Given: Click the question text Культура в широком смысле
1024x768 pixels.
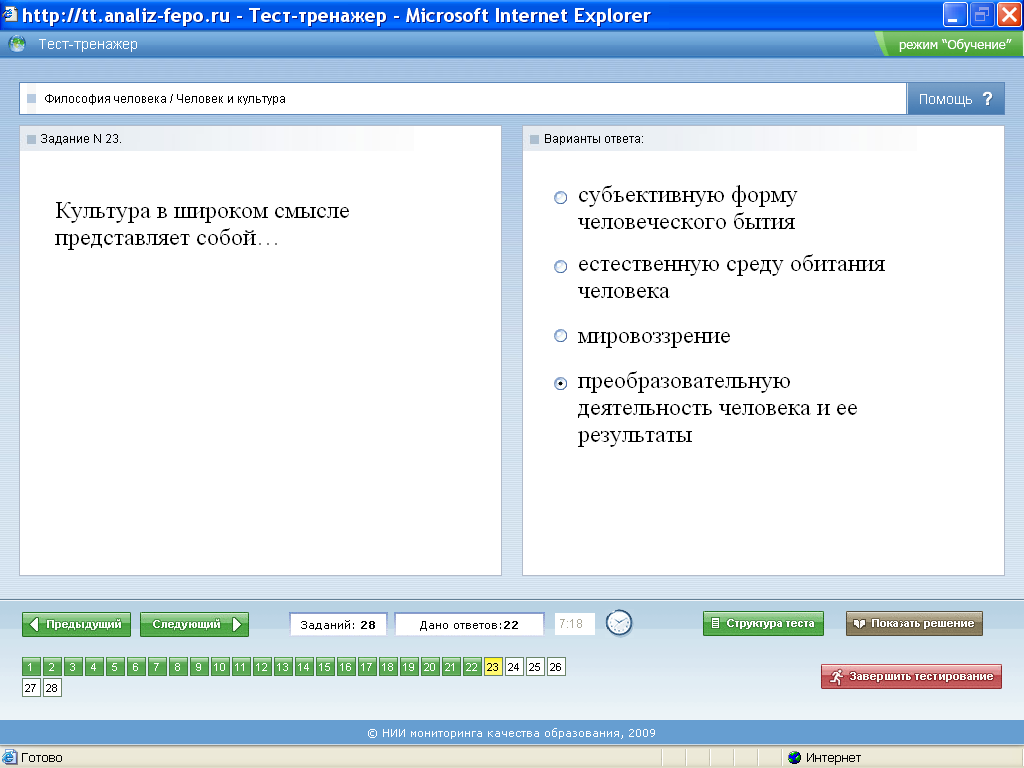Looking at the screenshot, I should [x=202, y=224].
